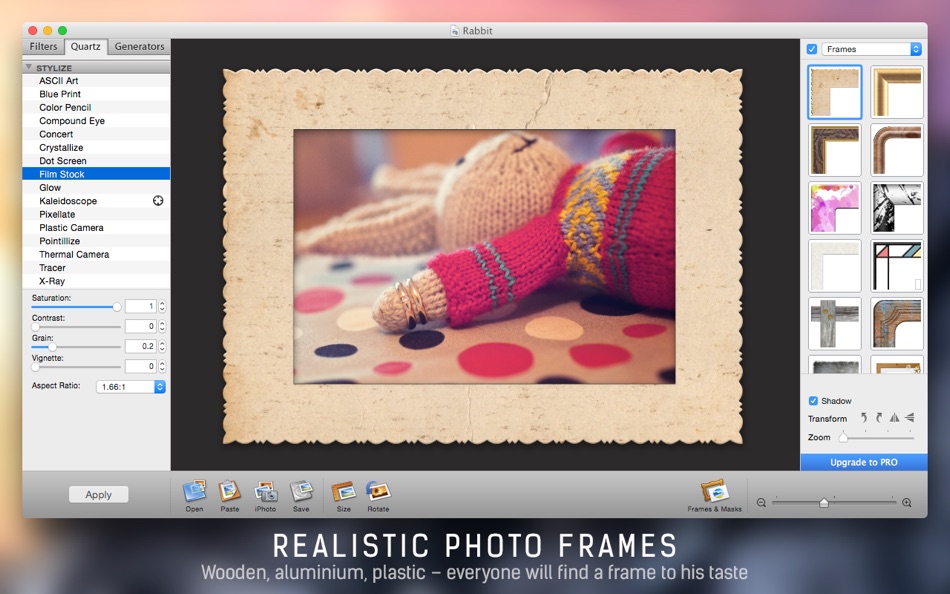
Task: Select the Thermal Camera filter
Action: (96, 254)
